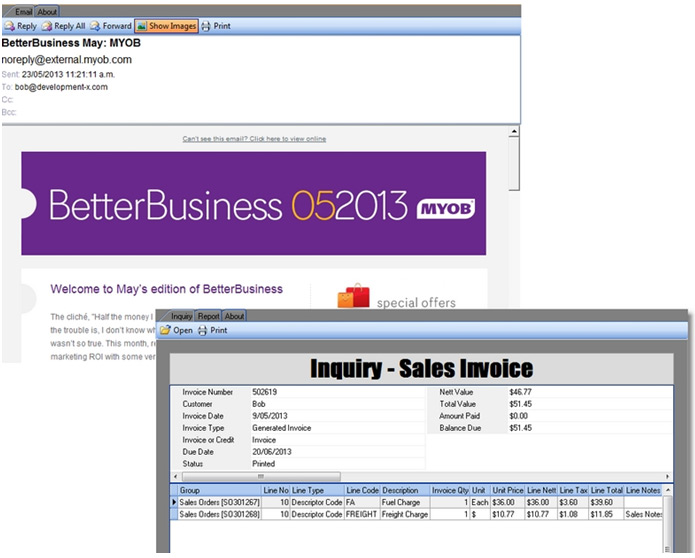This screenshot has width=695, height=558.
Task: Click Invoice Date value 9/05/2013
Action: (270, 416)
